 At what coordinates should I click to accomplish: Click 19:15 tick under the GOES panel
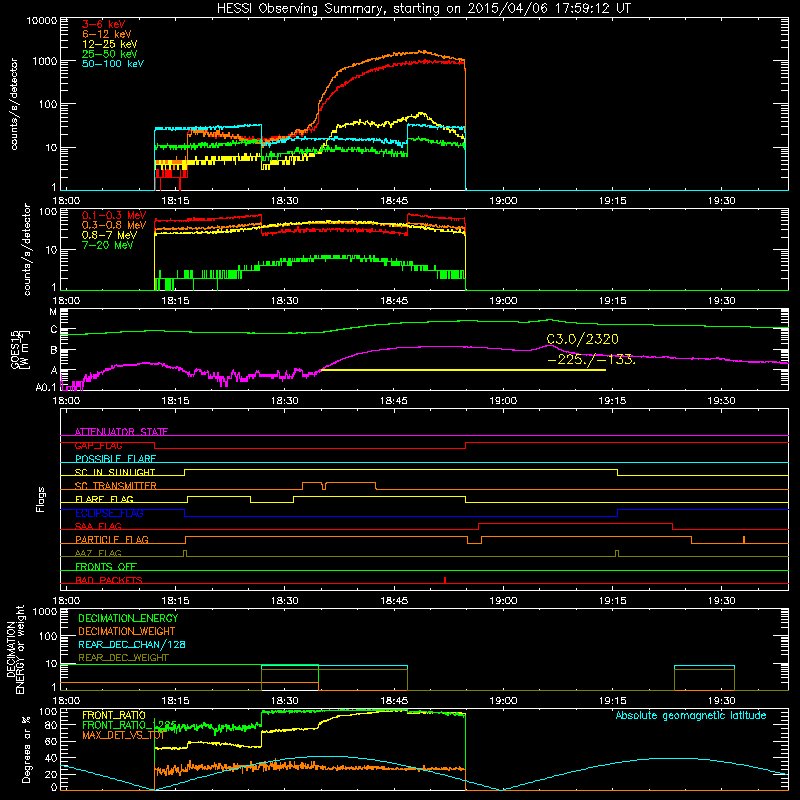point(612,401)
